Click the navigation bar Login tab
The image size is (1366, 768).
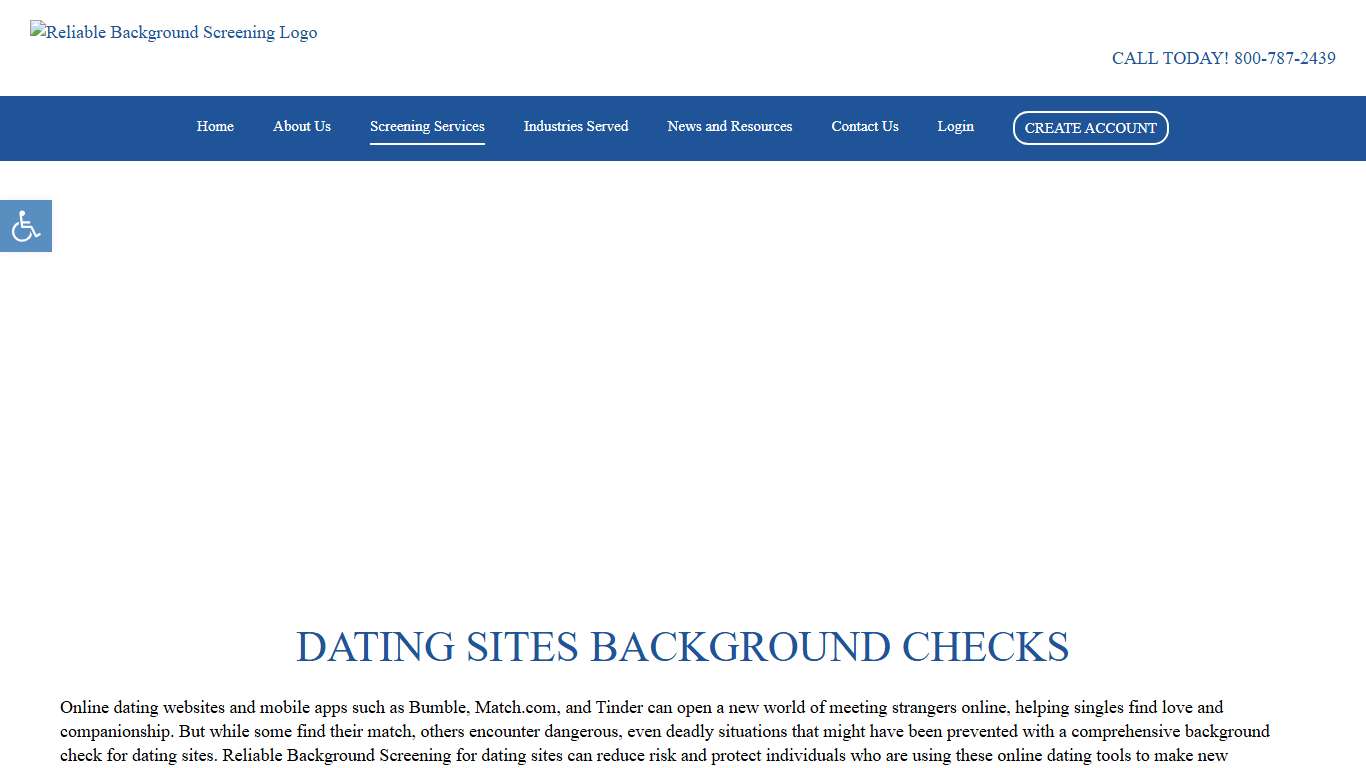pos(955,127)
